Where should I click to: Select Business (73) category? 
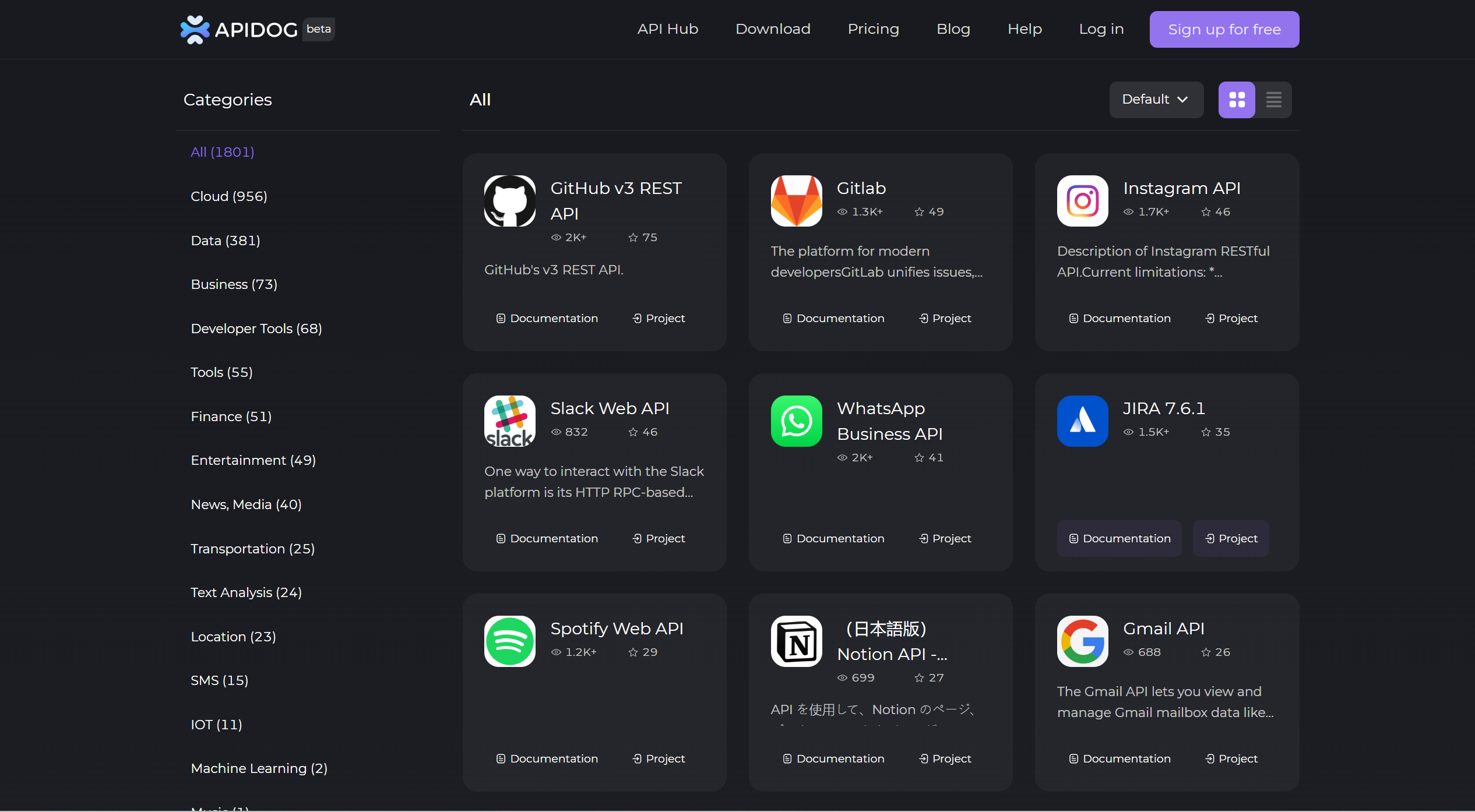234,284
